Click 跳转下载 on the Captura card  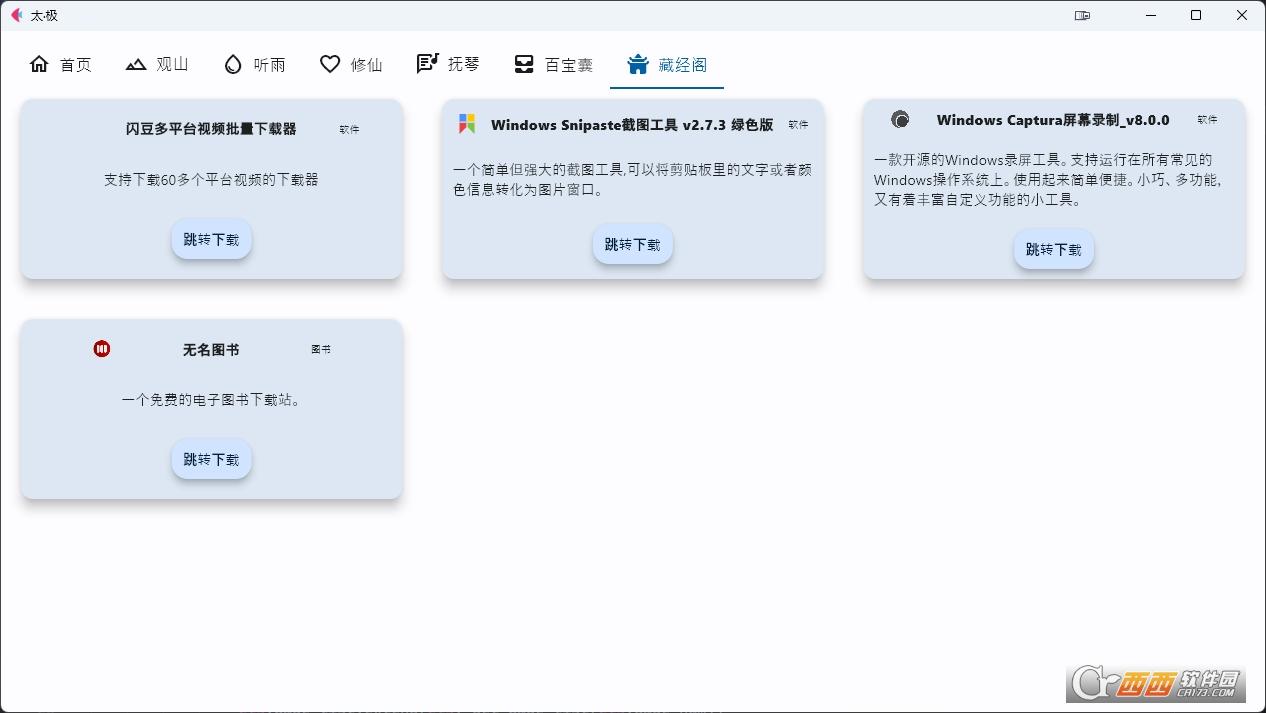[1054, 249]
